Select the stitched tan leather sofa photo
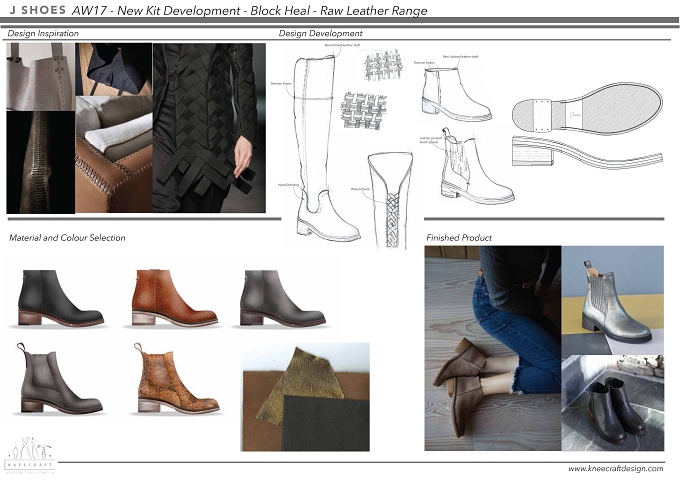Image resolution: width=680 pixels, height=481 pixels. click(x=114, y=154)
